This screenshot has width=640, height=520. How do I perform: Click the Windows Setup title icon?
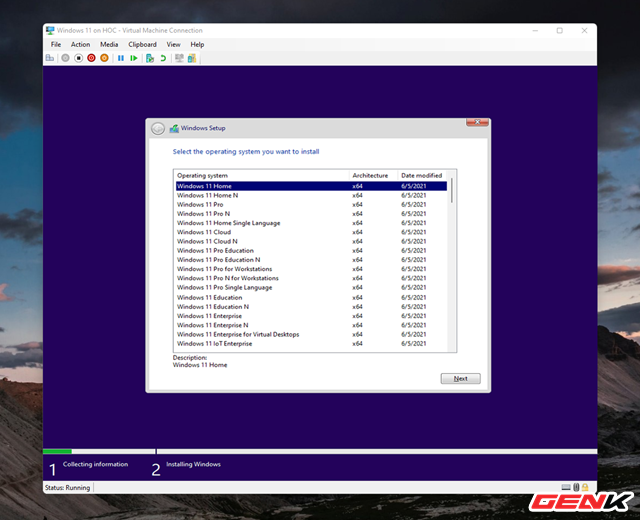click(x=174, y=128)
